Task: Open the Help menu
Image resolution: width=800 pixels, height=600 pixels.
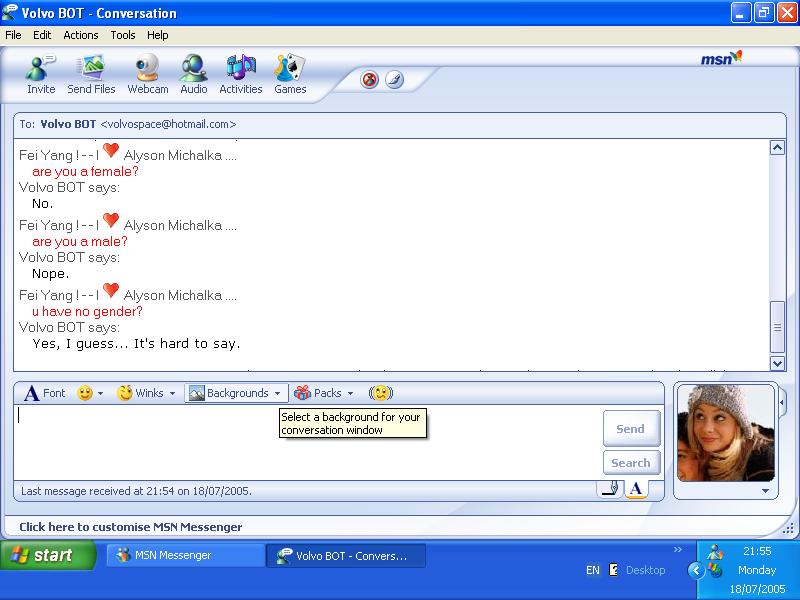Action: coord(158,35)
